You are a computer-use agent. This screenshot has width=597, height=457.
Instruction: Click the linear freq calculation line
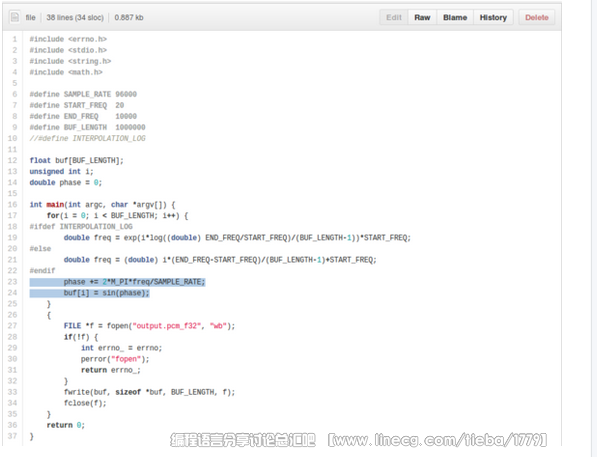tap(220, 260)
